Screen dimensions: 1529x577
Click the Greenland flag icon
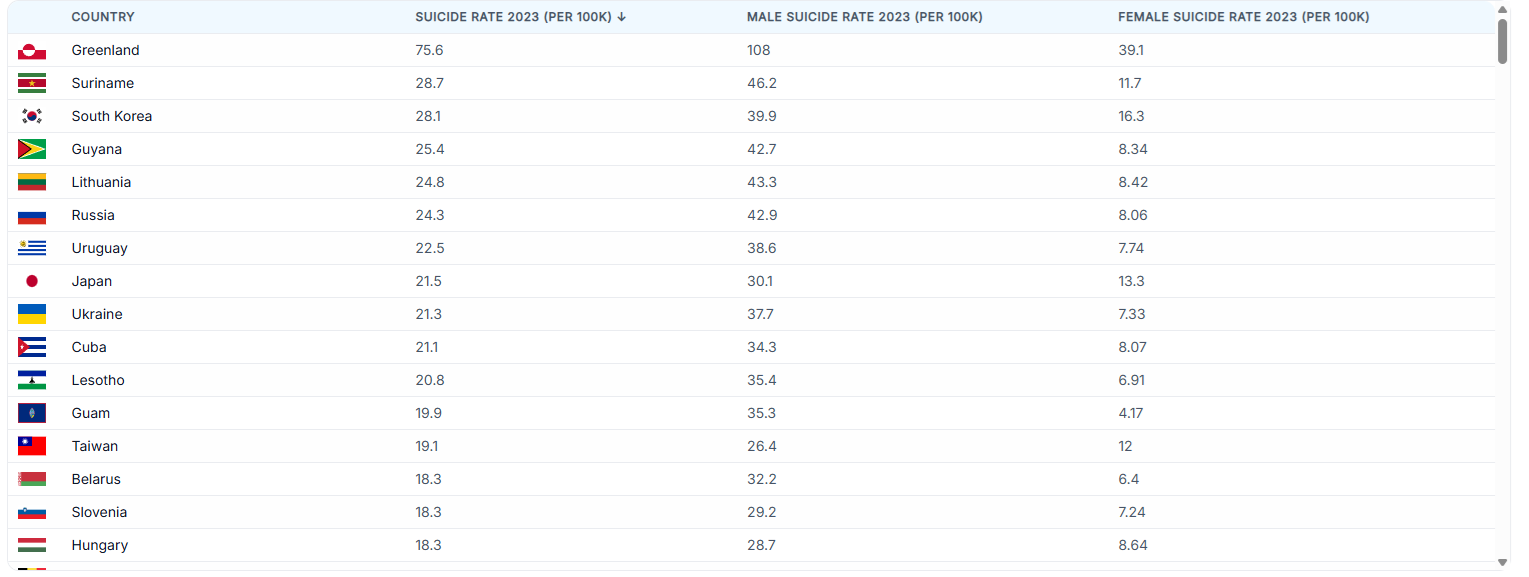click(32, 51)
